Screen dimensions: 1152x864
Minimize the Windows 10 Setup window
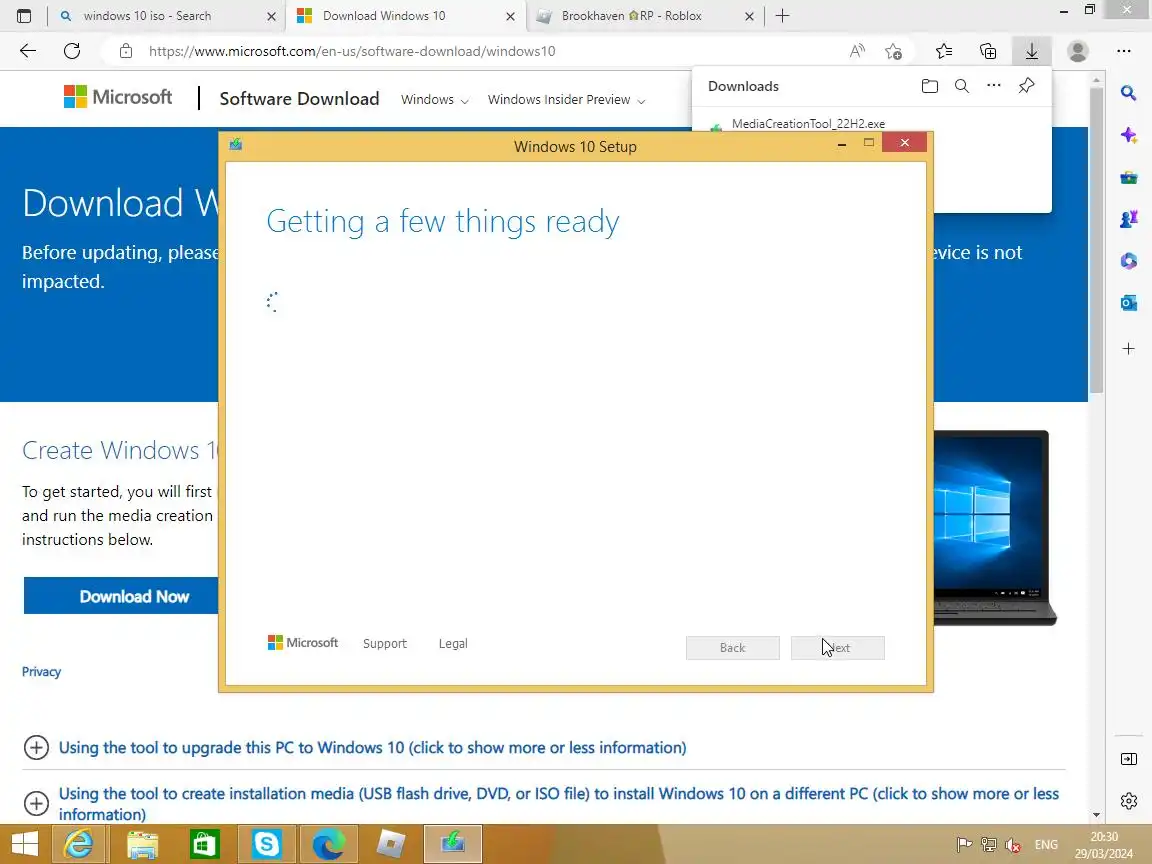842,144
